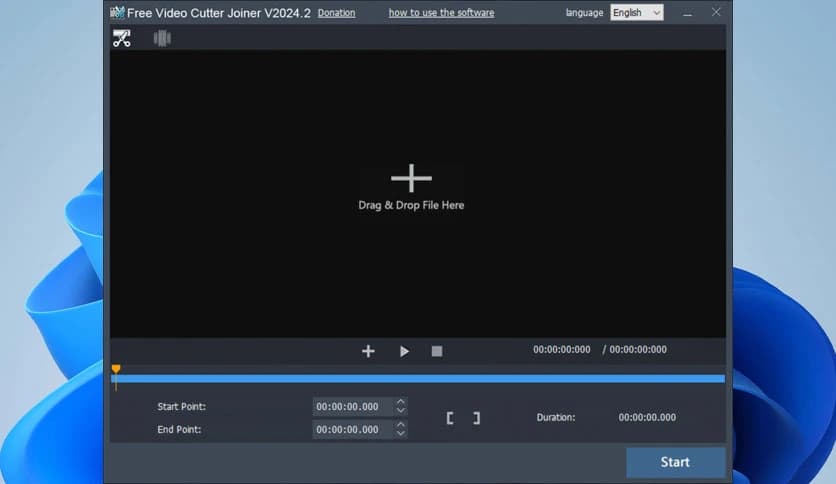Click the End Point time field

coord(353,430)
